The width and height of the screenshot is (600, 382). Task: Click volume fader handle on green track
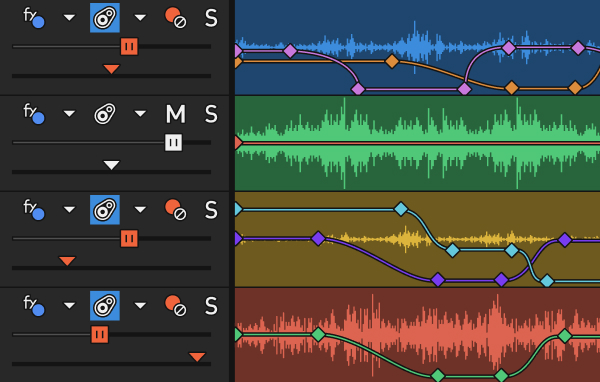pos(173,143)
